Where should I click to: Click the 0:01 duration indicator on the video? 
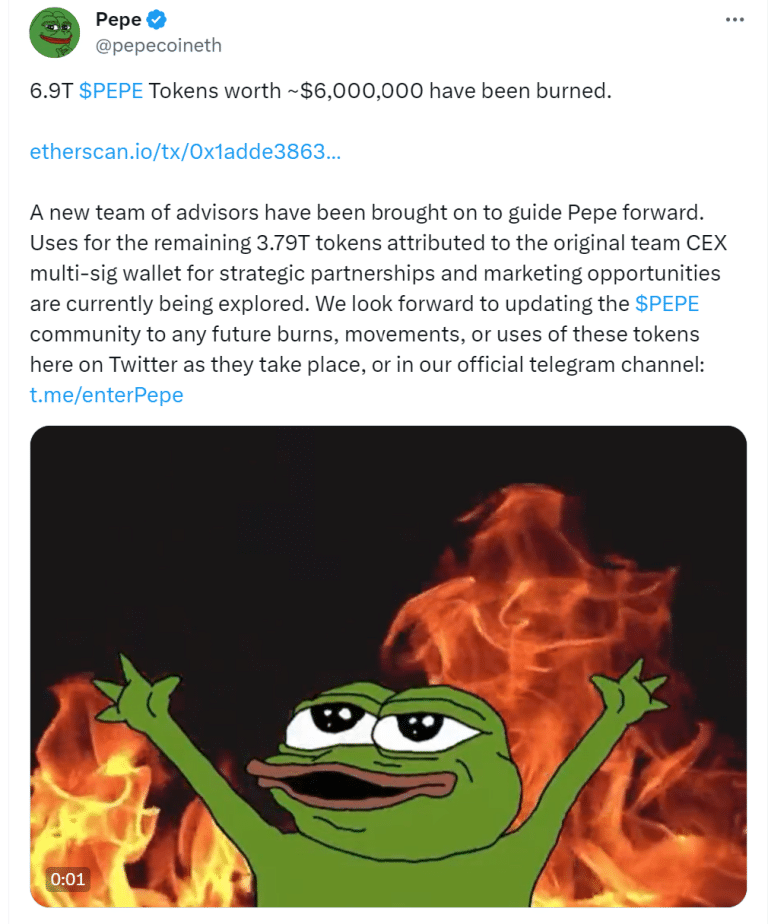coord(67,881)
